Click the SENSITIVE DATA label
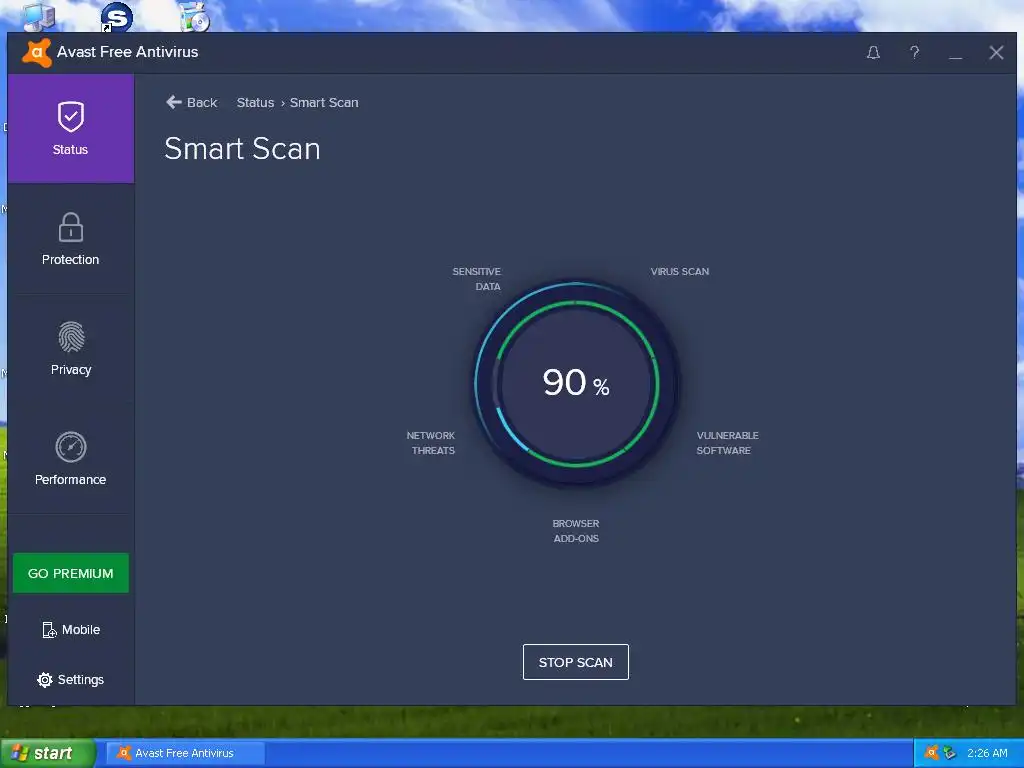The width and height of the screenshot is (1024, 768). point(477,279)
